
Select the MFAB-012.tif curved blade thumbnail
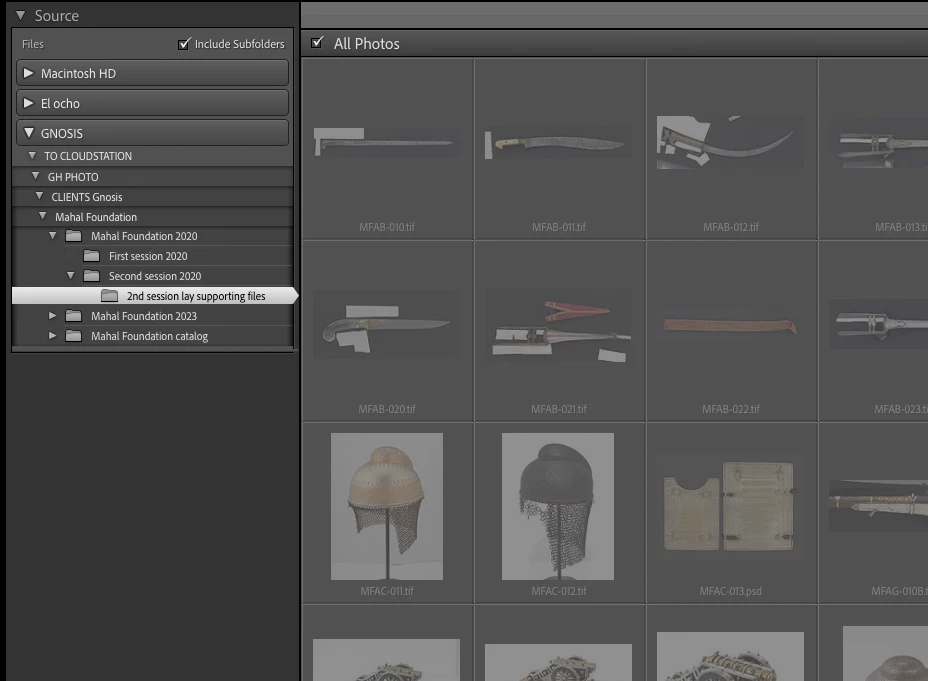coord(730,142)
